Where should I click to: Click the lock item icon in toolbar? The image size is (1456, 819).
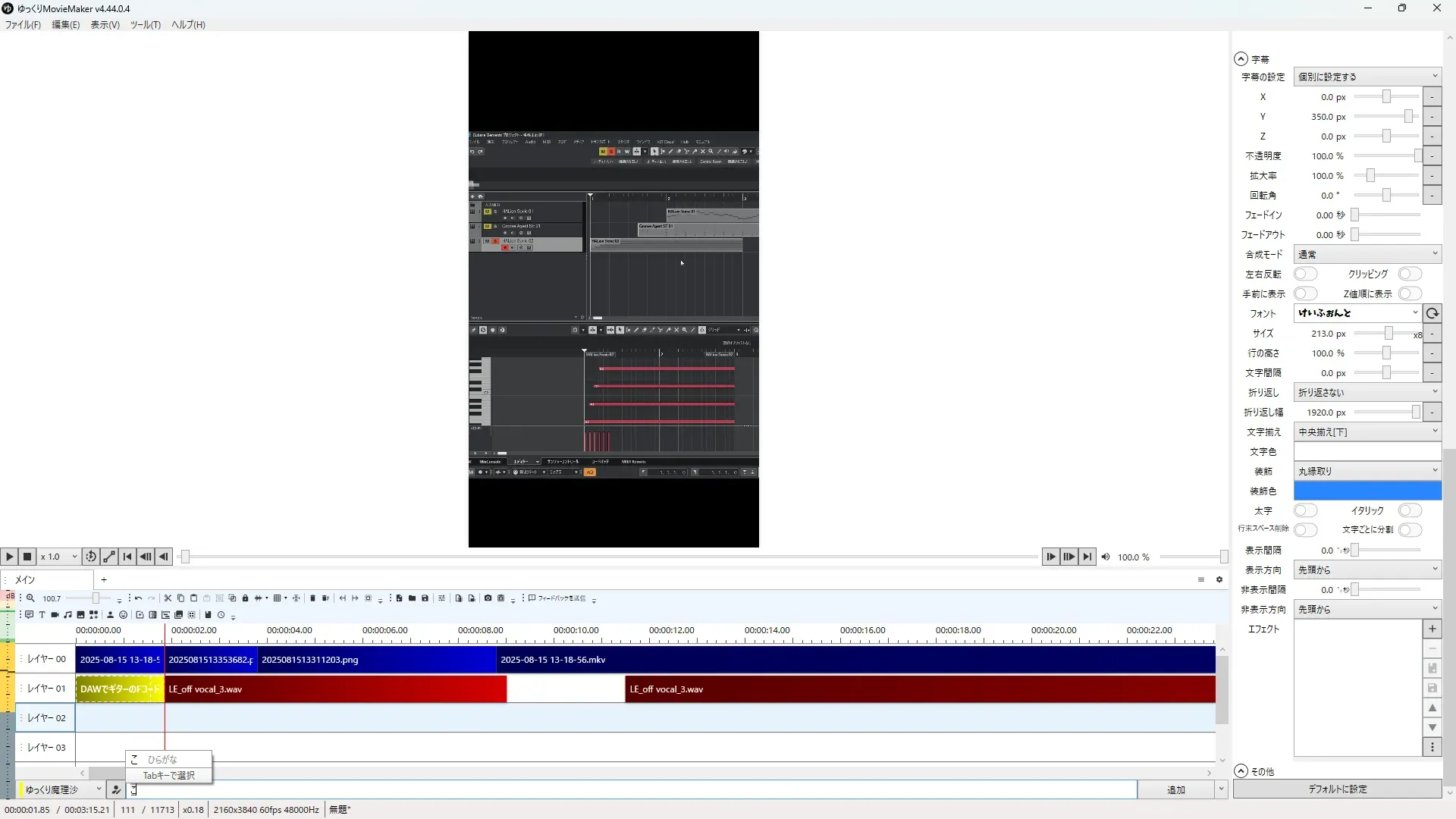point(245,598)
